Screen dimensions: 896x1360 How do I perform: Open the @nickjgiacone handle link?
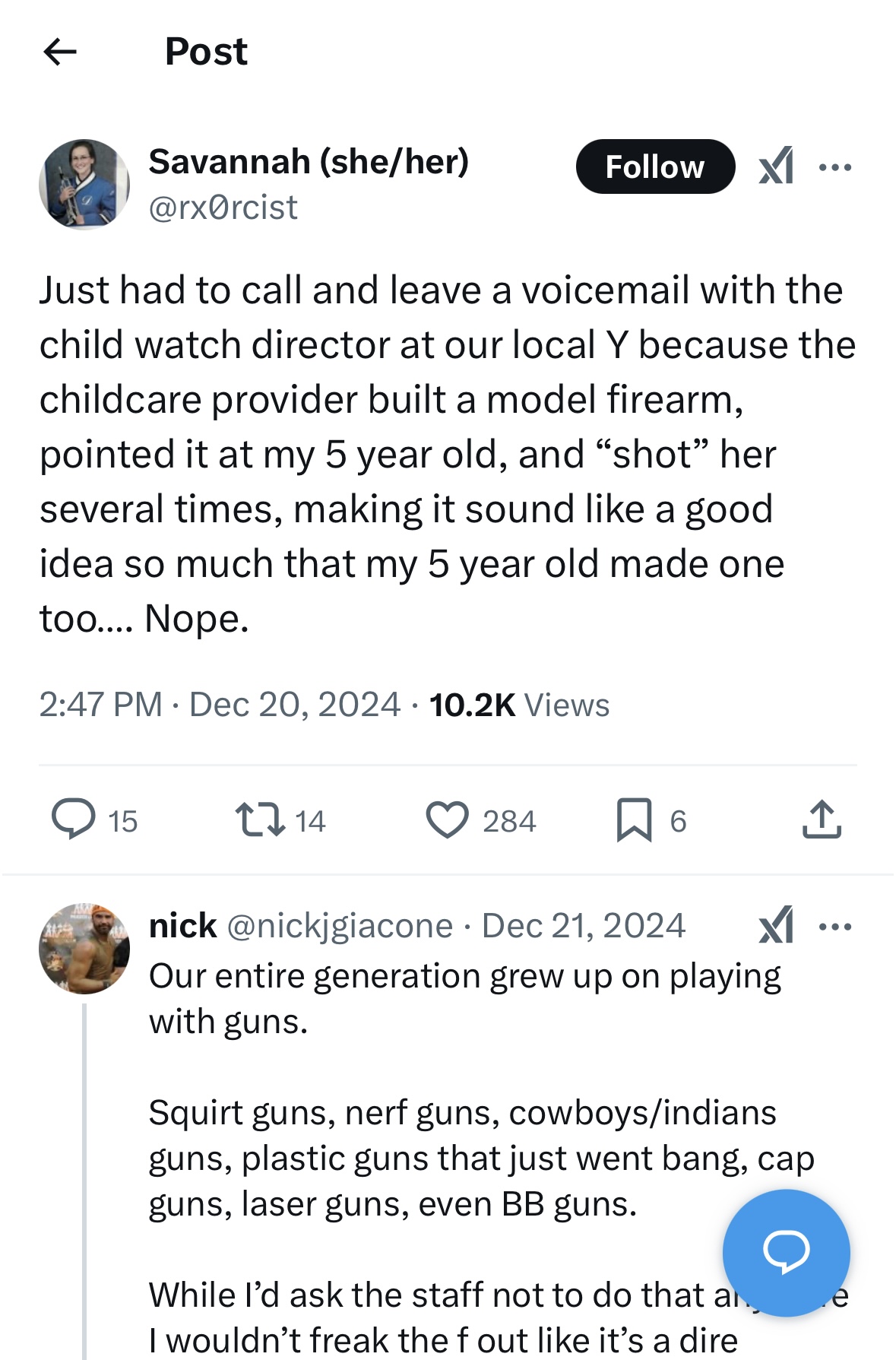coord(340,926)
